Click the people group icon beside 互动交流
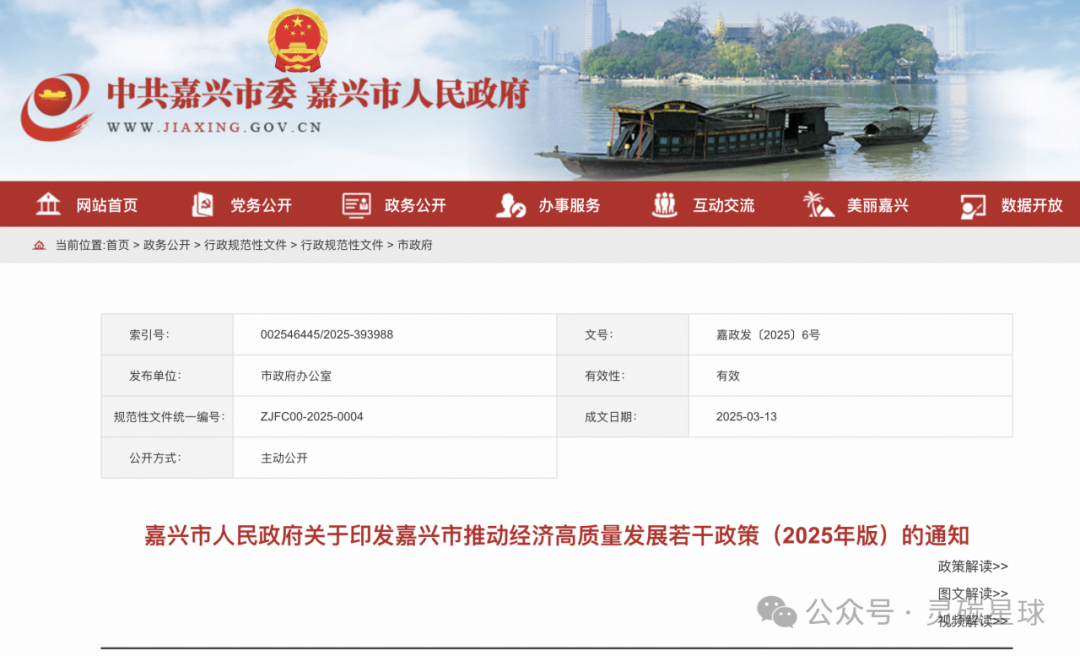This screenshot has height=656, width=1080. pyautogui.click(x=665, y=205)
